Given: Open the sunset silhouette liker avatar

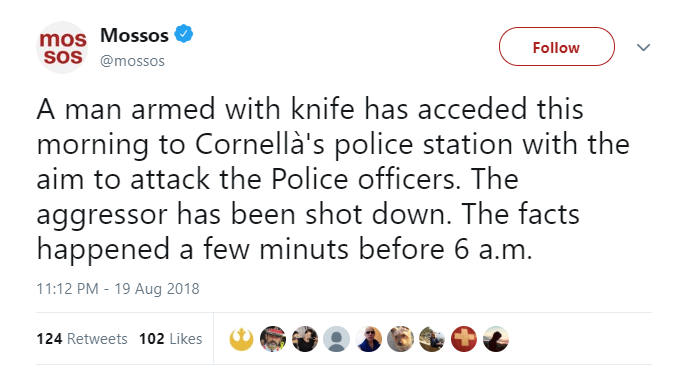Looking at the screenshot, I should point(496,339).
